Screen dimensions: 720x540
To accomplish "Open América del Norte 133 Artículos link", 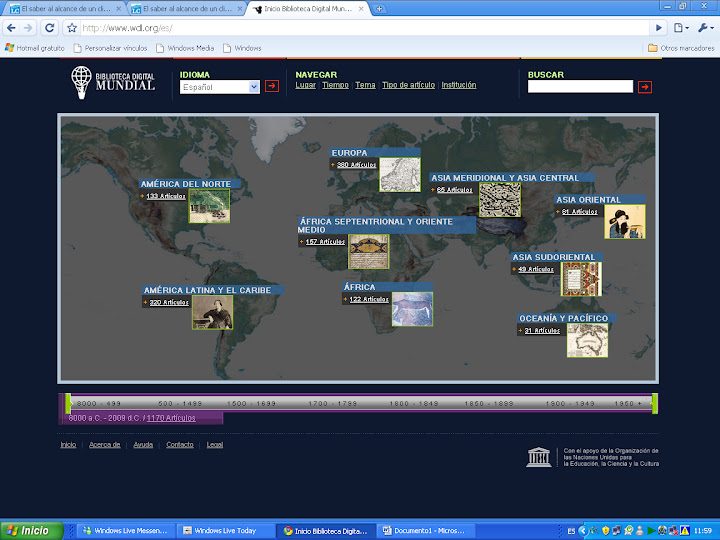I will [166, 196].
